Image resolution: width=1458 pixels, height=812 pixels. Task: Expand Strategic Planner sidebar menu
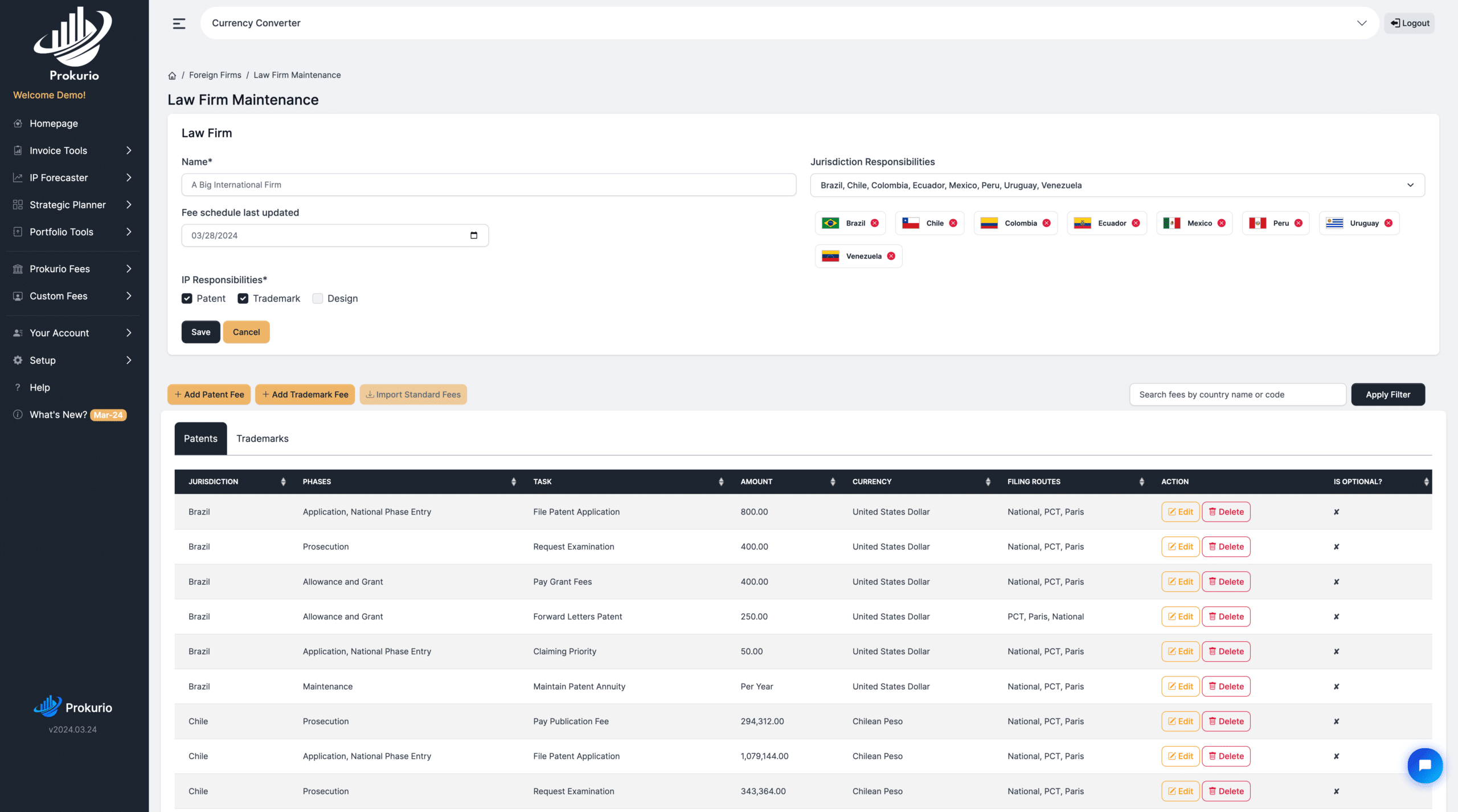pyautogui.click(x=73, y=204)
